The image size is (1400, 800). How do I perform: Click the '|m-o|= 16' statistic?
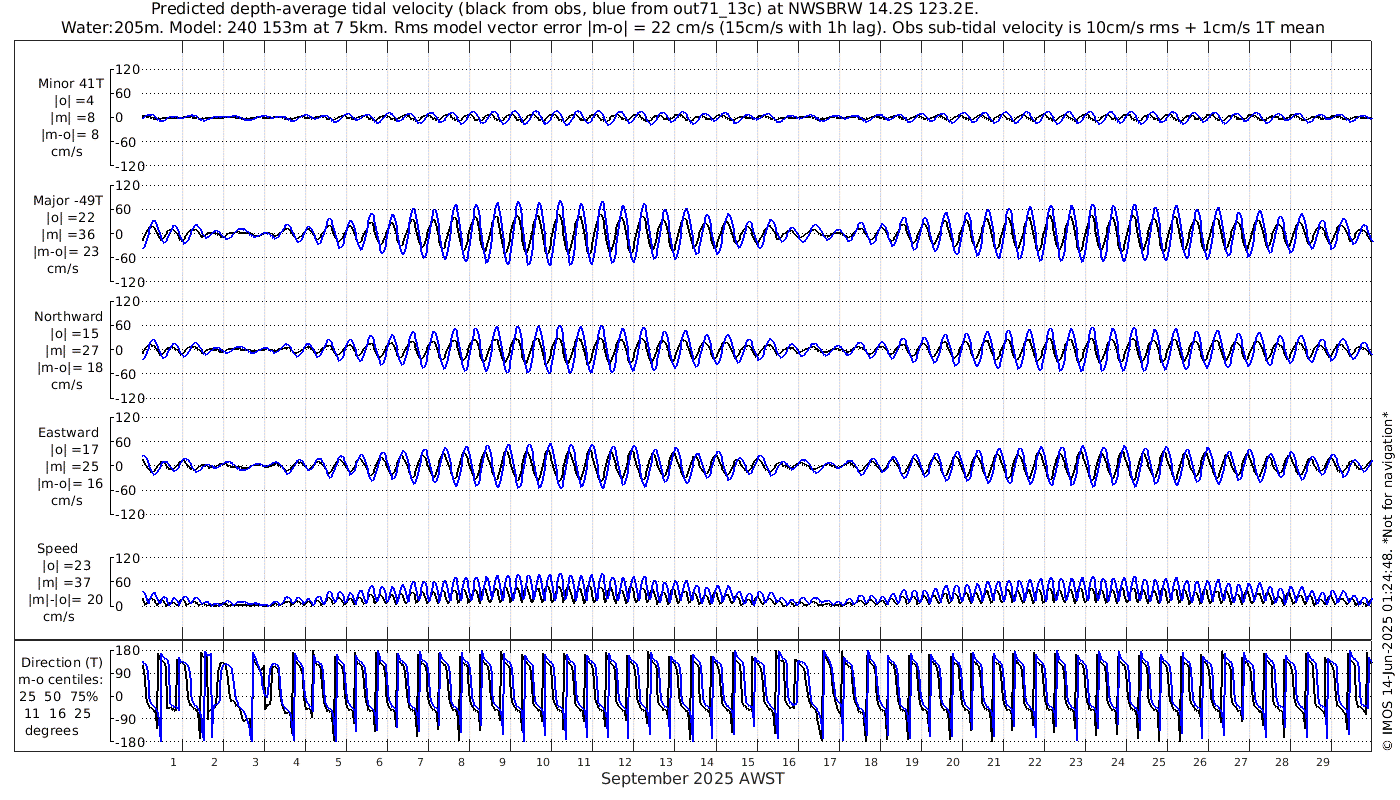tap(69, 484)
